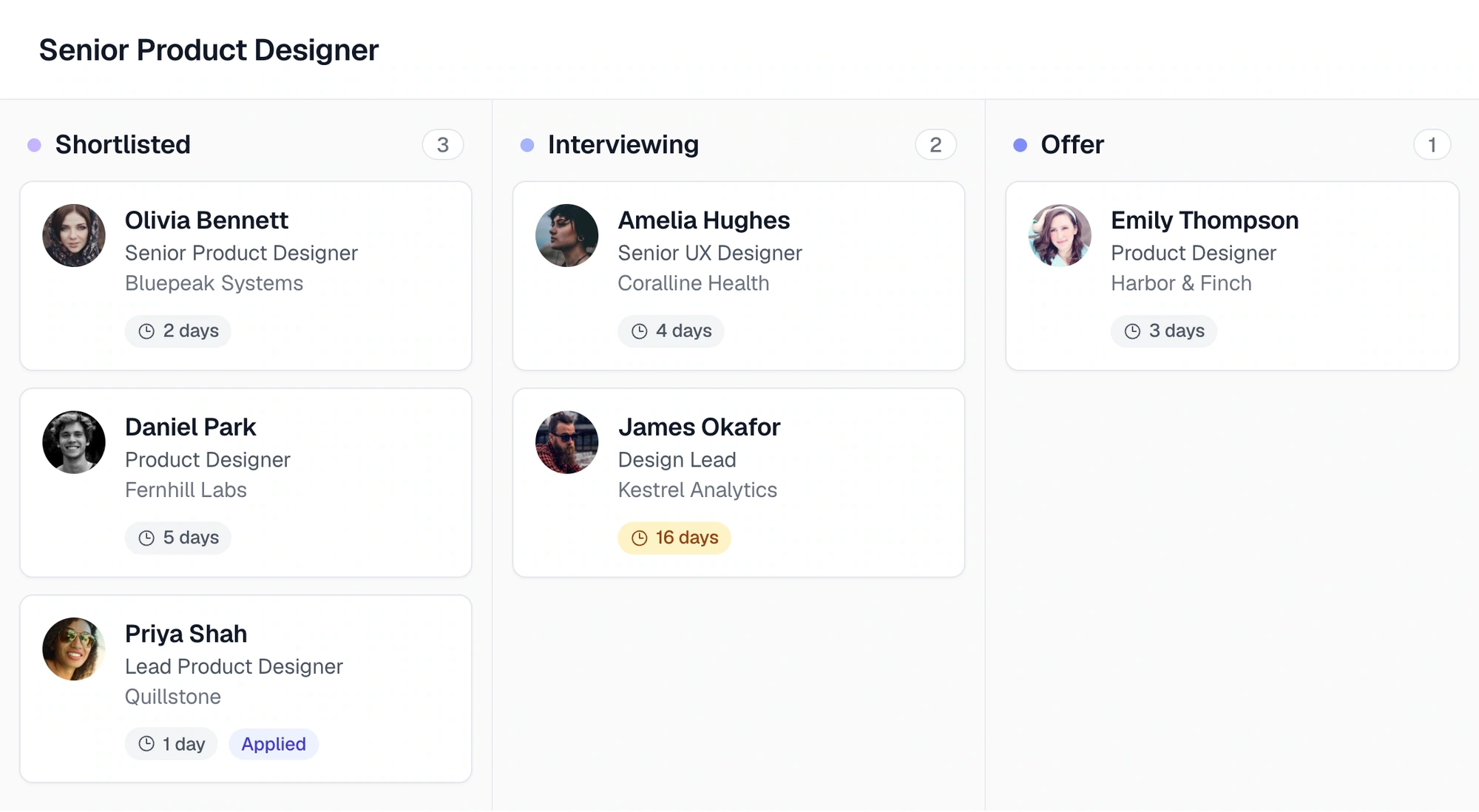
Task: Click the 2 days text on Olivia's card
Action: [x=191, y=331]
